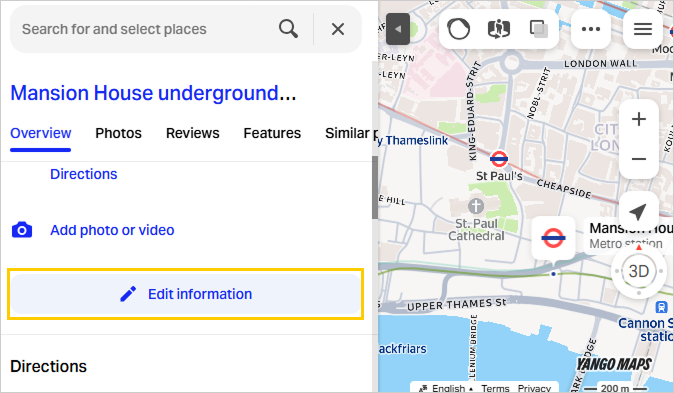Viewport: 674px width, 393px height.
Task: Click the Mansion House station pin on map
Action: coord(553,238)
